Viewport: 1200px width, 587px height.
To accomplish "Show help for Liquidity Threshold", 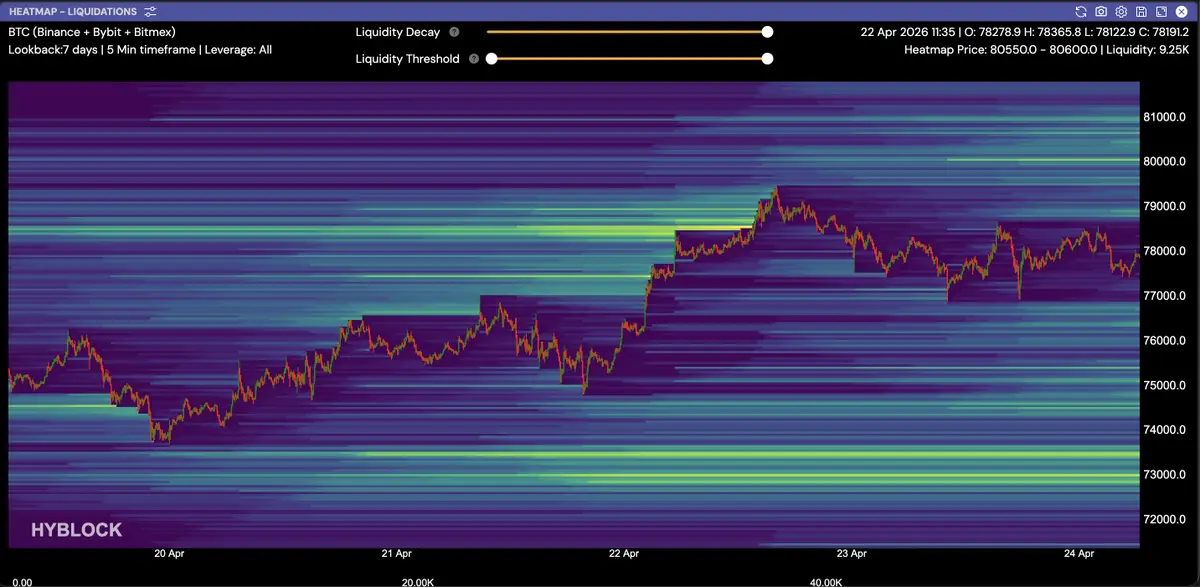I will tap(474, 59).
